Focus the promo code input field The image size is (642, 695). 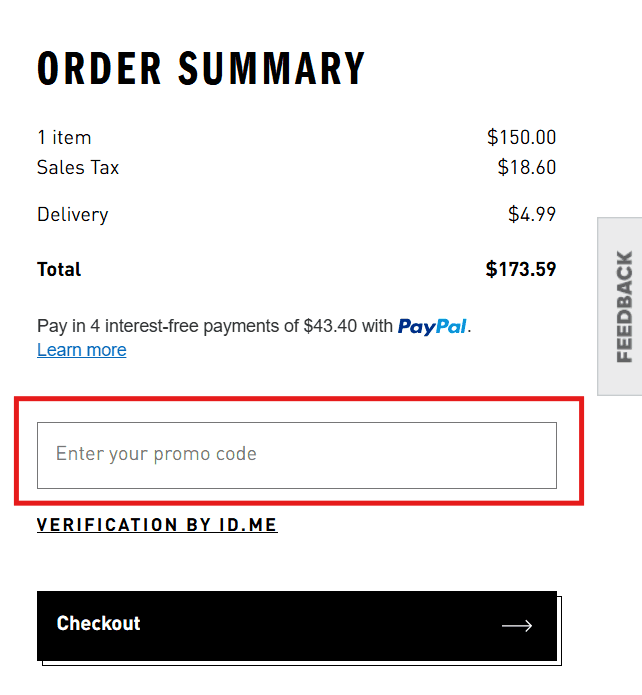click(x=296, y=455)
